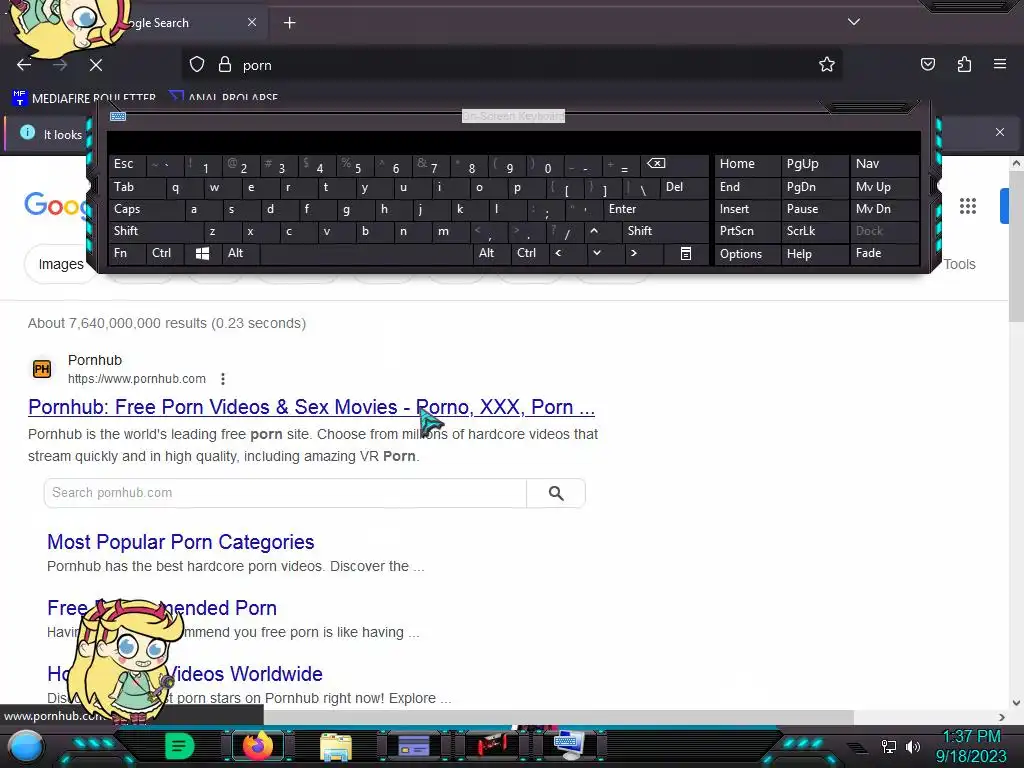Click the magnifier search button
1024x768 pixels.
556,493
